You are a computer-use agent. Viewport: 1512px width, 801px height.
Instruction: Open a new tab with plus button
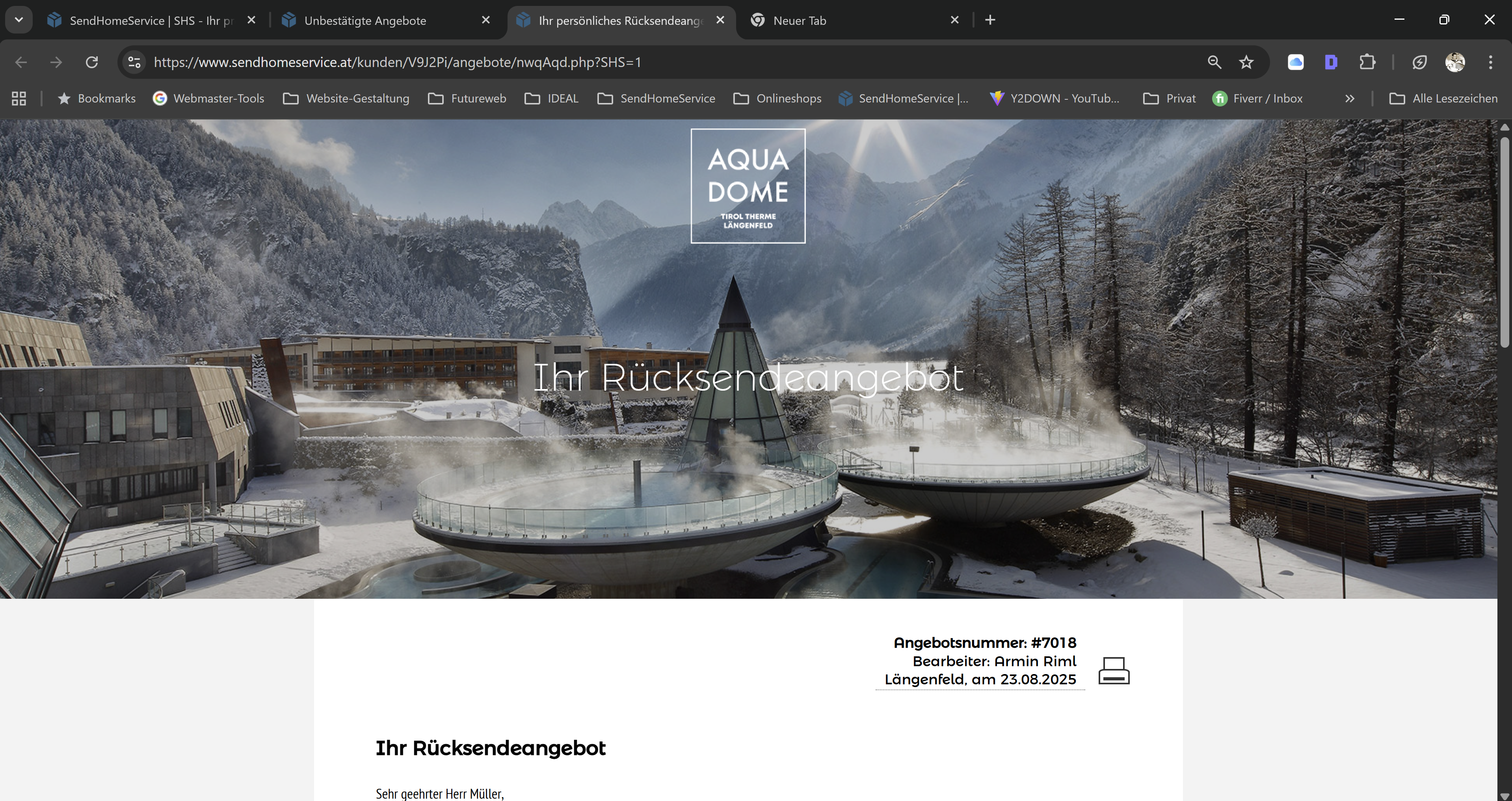(989, 20)
